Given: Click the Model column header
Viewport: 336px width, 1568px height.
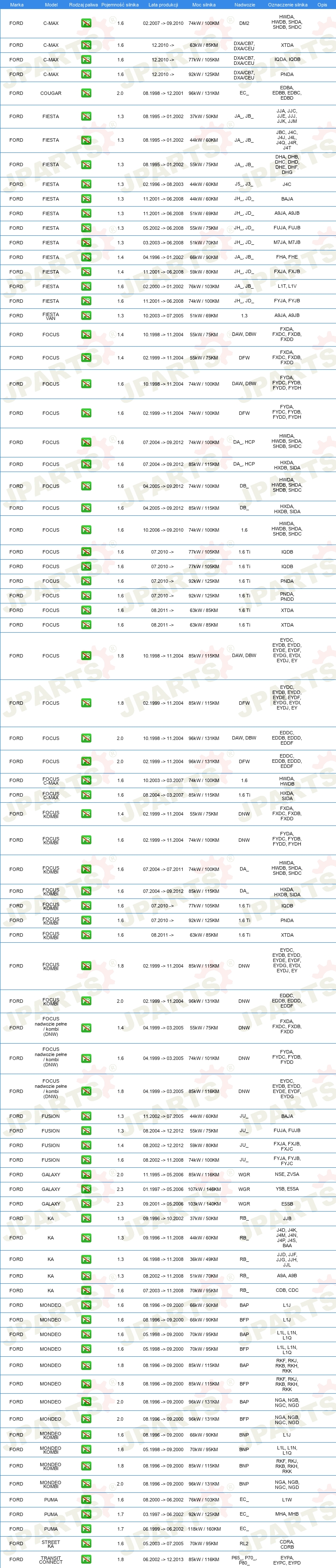Looking at the screenshot, I should click(51, 5).
